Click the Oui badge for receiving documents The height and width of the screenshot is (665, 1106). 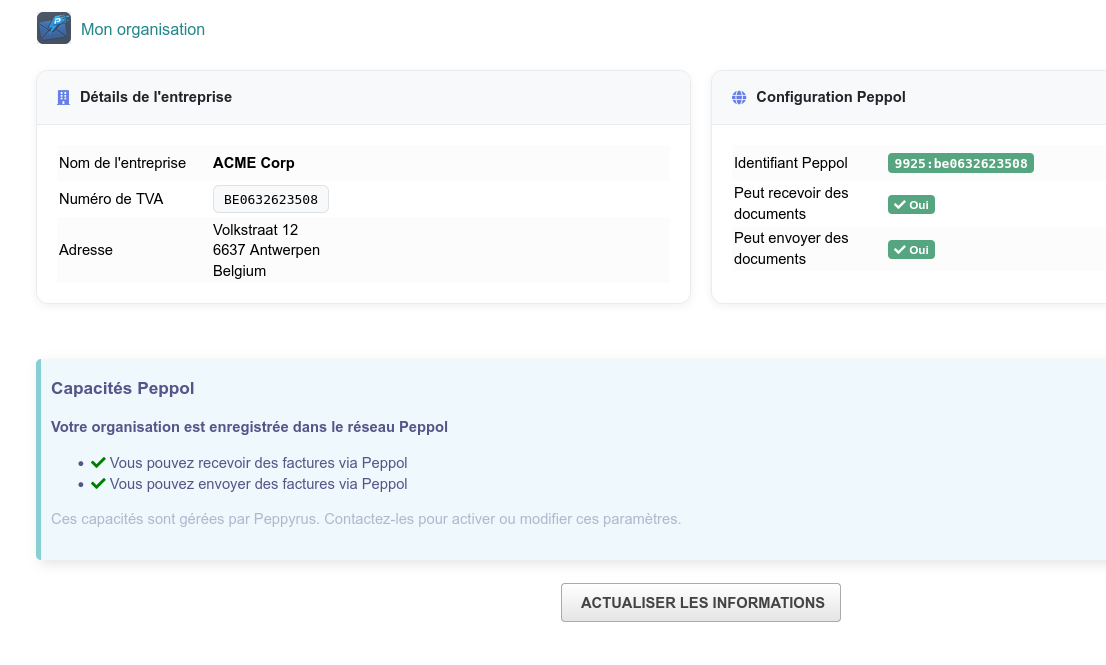pos(911,205)
